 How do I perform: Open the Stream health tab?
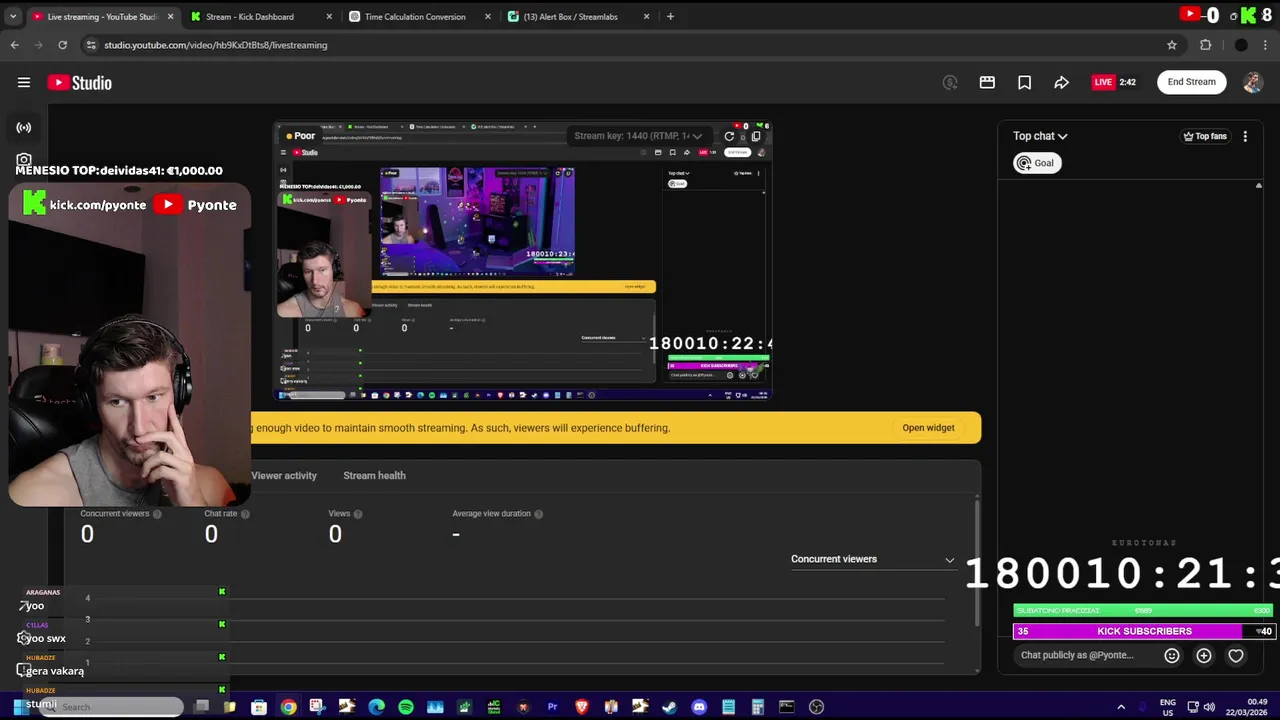(x=374, y=475)
